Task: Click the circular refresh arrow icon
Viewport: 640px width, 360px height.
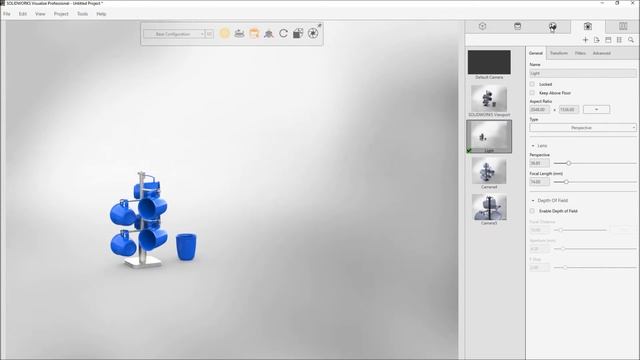Action: pyautogui.click(x=283, y=33)
